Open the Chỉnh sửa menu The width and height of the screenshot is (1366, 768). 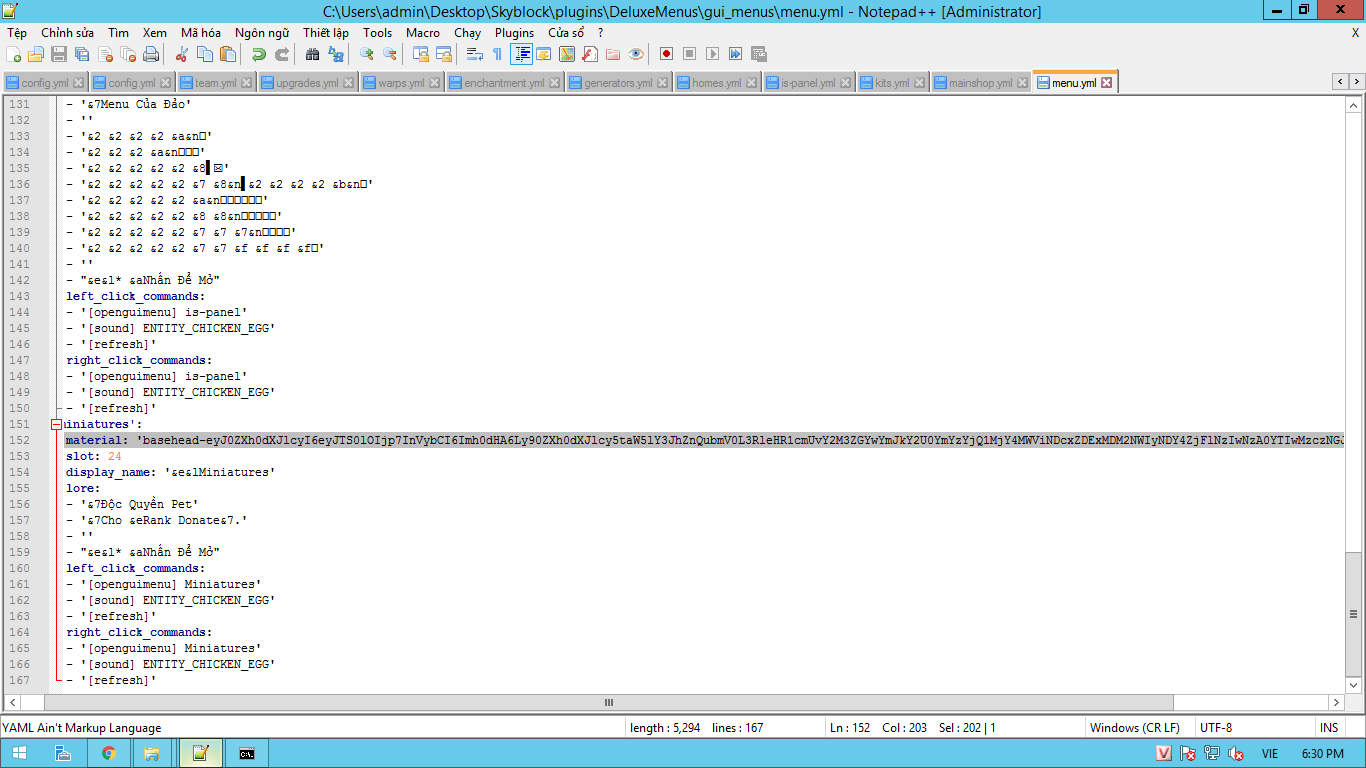[68, 33]
